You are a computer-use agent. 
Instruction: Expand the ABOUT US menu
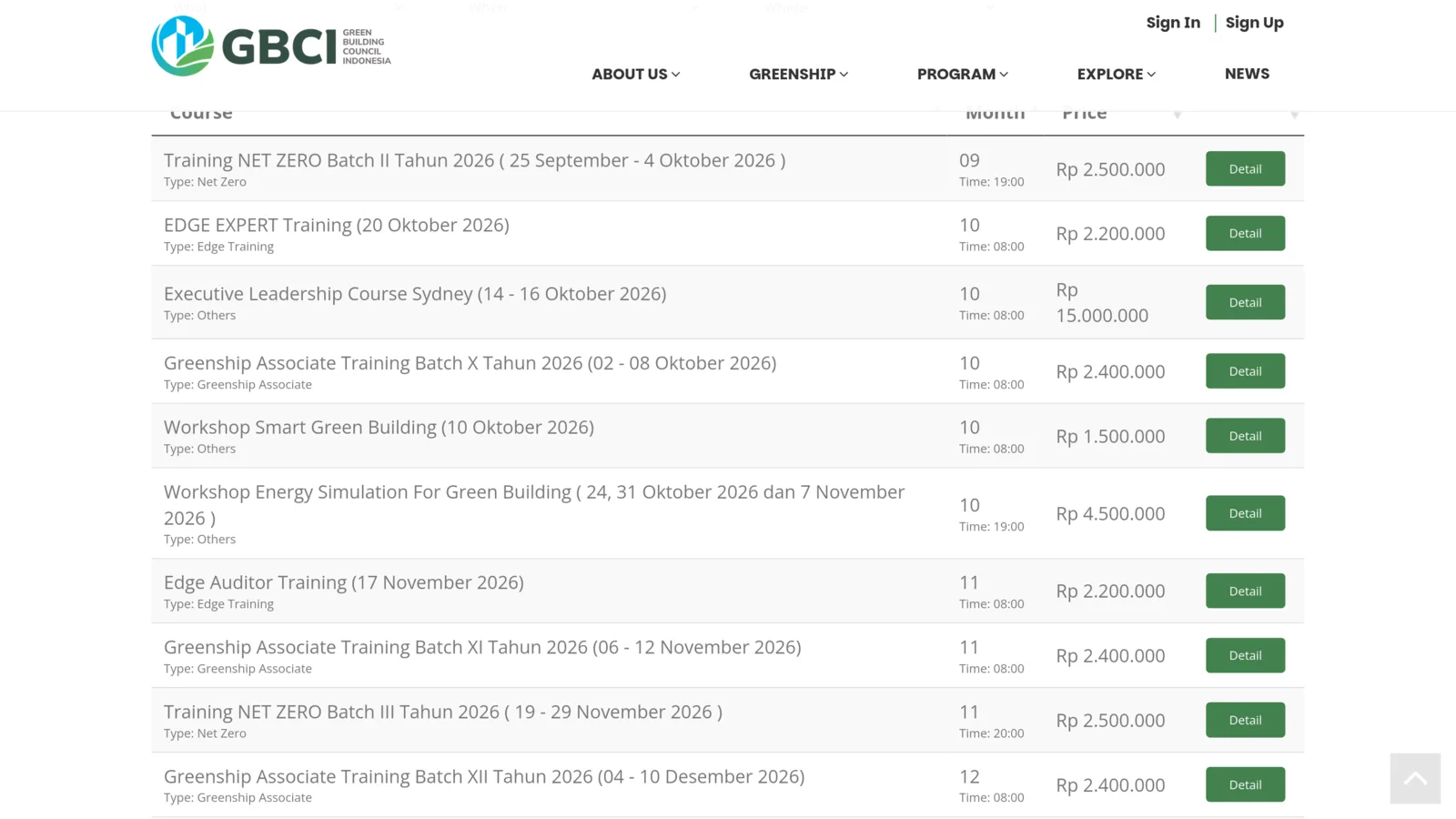[635, 74]
